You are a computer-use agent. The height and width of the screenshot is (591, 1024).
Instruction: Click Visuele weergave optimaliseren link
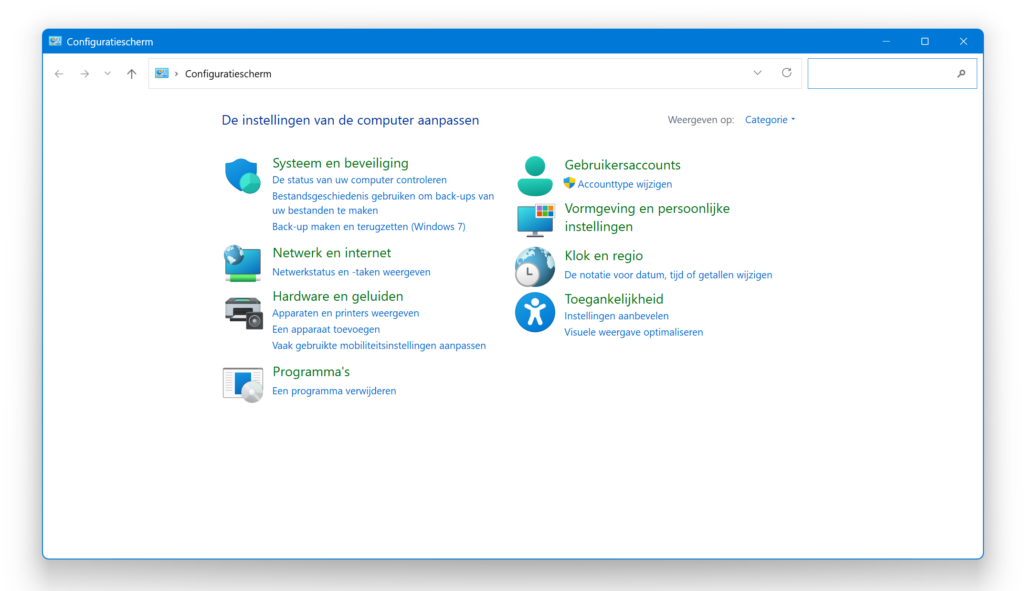pyautogui.click(x=633, y=332)
